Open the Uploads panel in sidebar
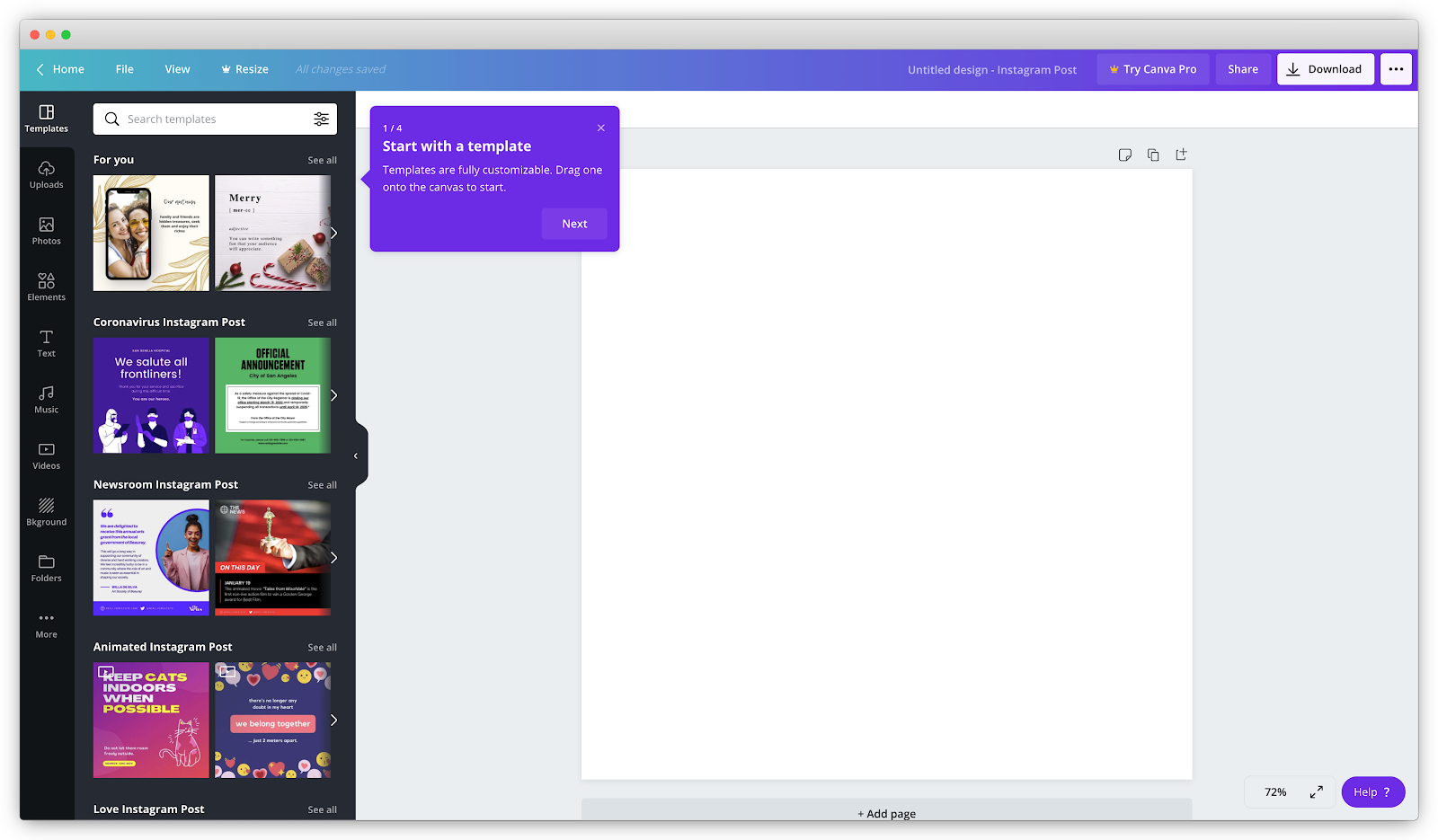The width and height of the screenshot is (1438, 840). (x=47, y=174)
